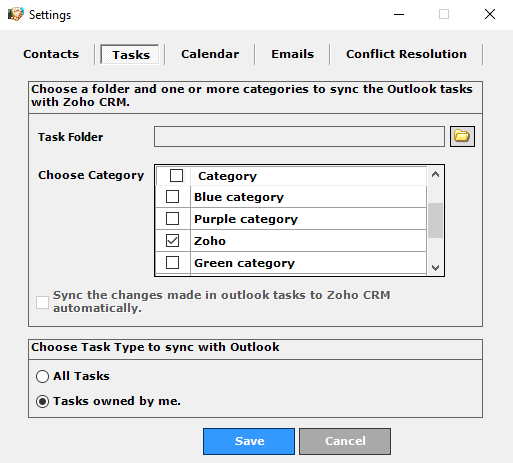Image resolution: width=513 pixels, height=463 pixels.
Task: Click the category list scrollbar thumb
Action: 435,220
